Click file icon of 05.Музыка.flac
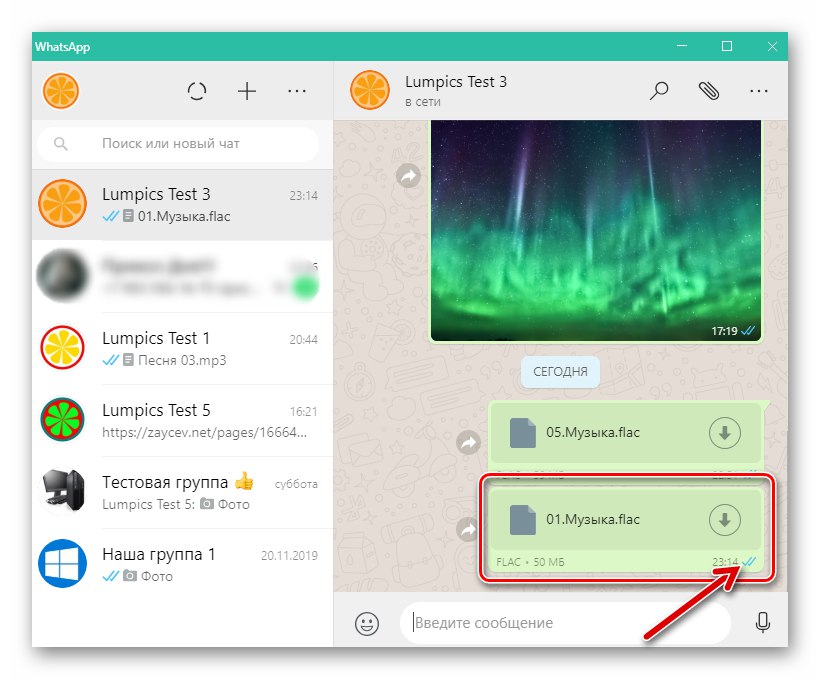 523,433
